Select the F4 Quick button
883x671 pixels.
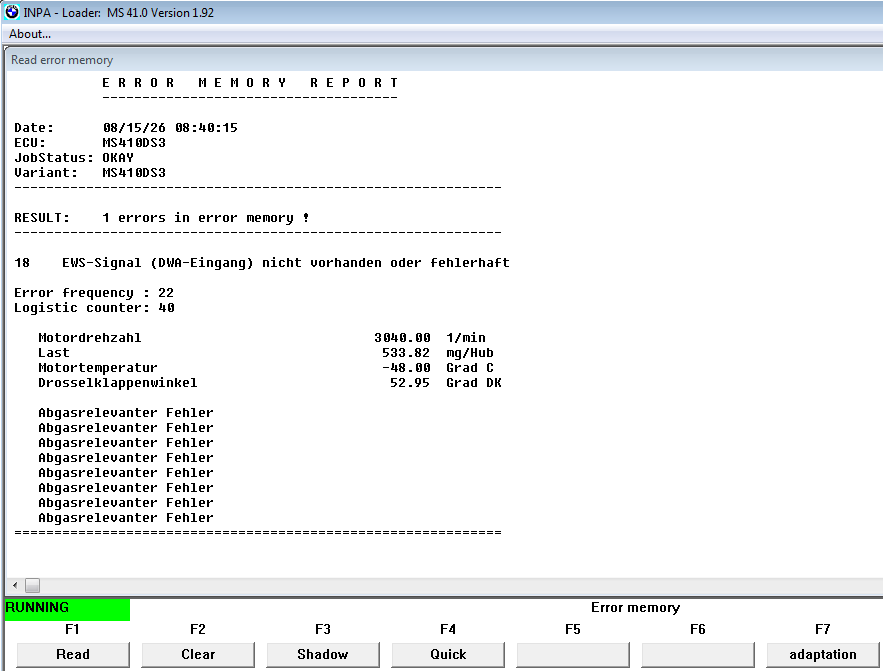448,655
